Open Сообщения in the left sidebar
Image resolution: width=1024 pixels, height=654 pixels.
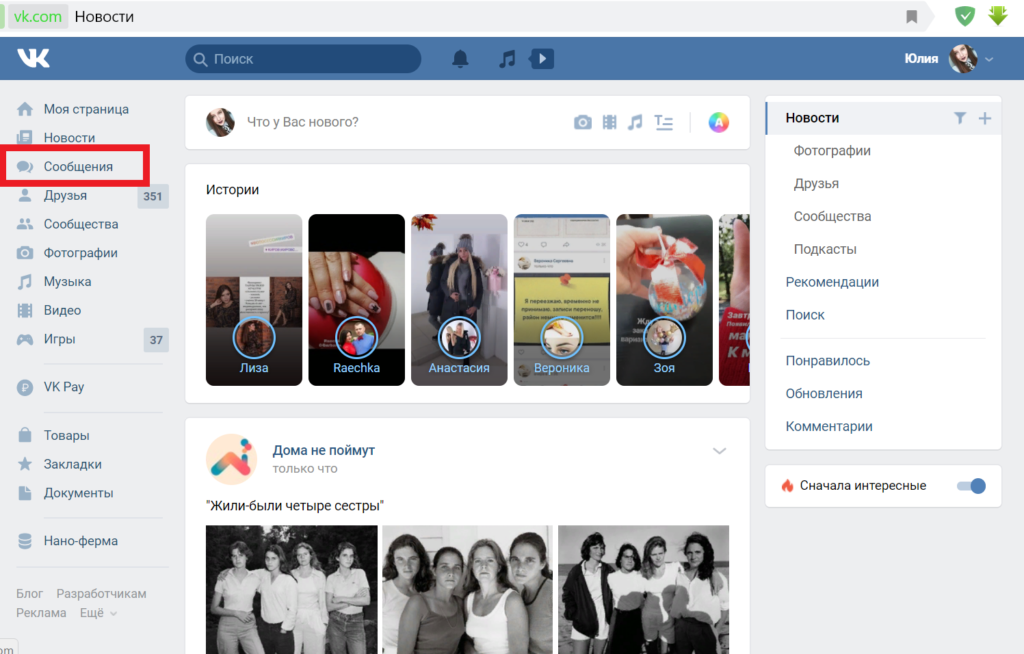tap(78, 167)
